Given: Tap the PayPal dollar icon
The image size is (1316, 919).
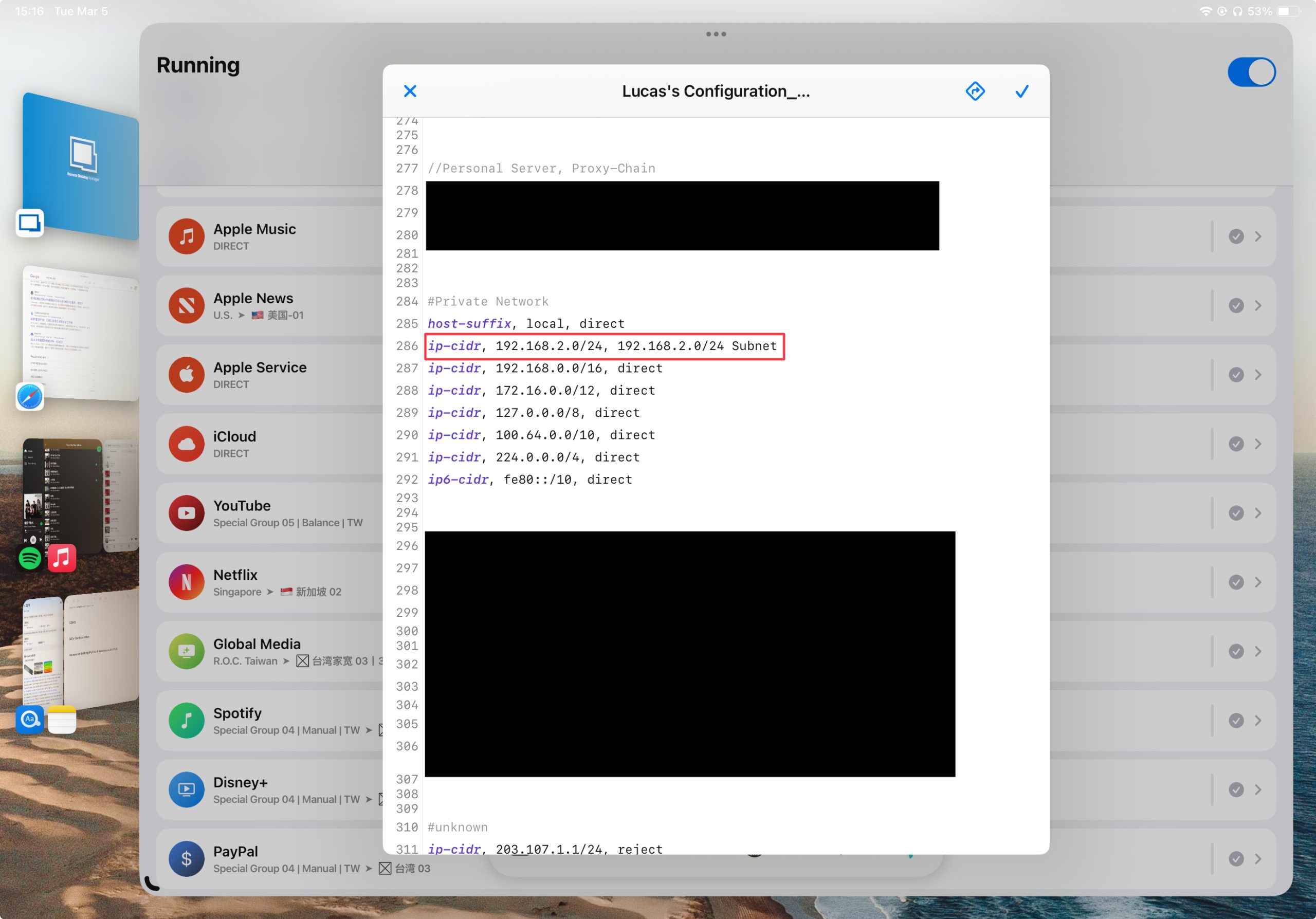Looking at the screenshot, I should pyautogui.click(x=186, y=858).
